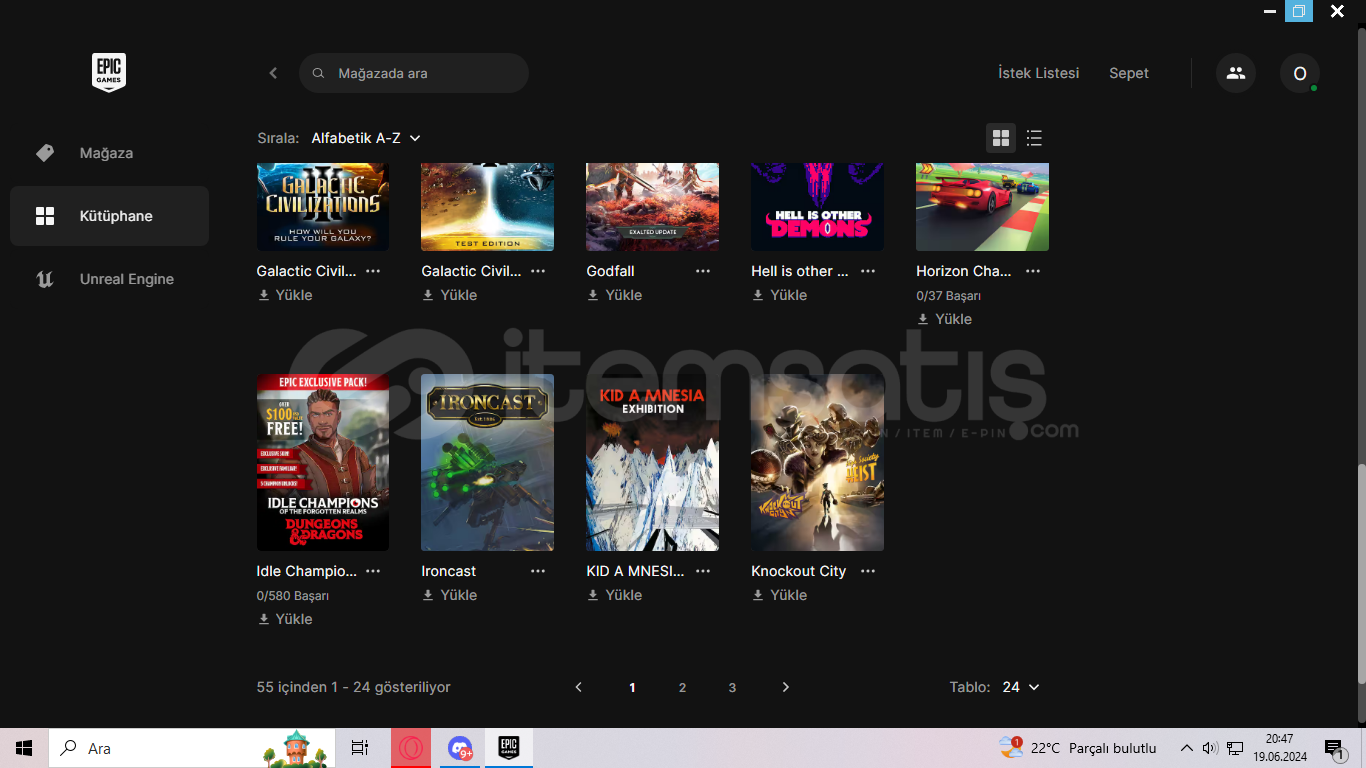Viewport: 1366px width, 768px height.
Task: Open the Mağaza sidebar item
Action: click(106, 153)
